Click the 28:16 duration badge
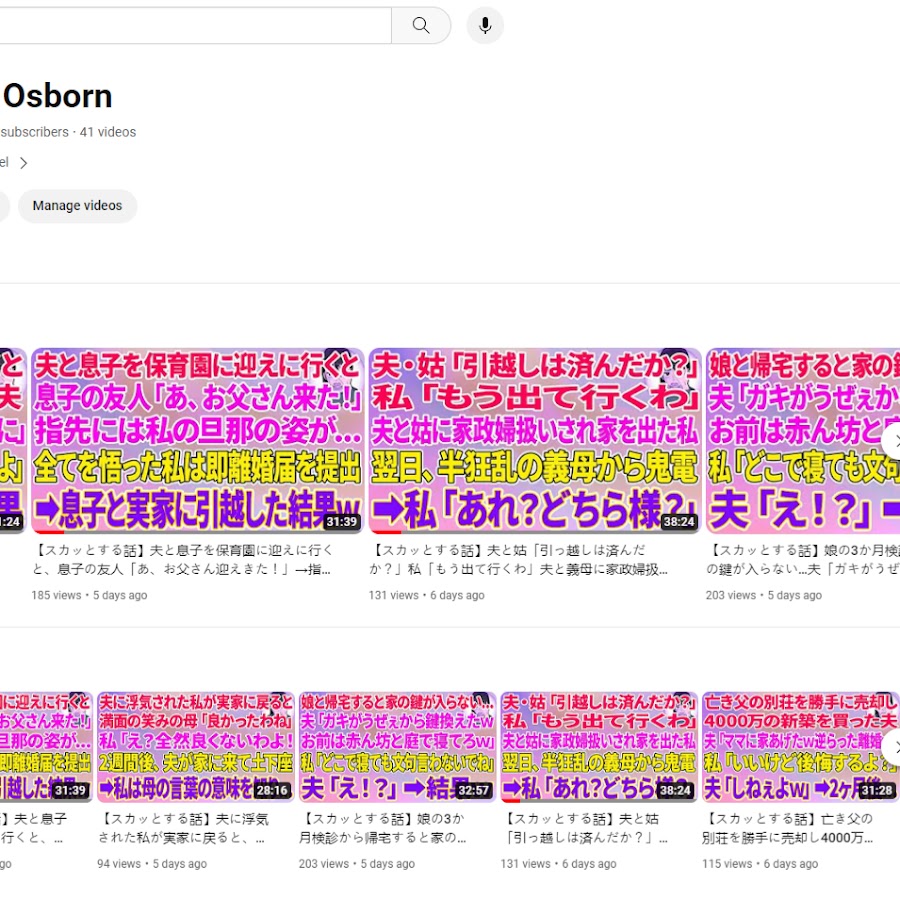 coord(272,790)
